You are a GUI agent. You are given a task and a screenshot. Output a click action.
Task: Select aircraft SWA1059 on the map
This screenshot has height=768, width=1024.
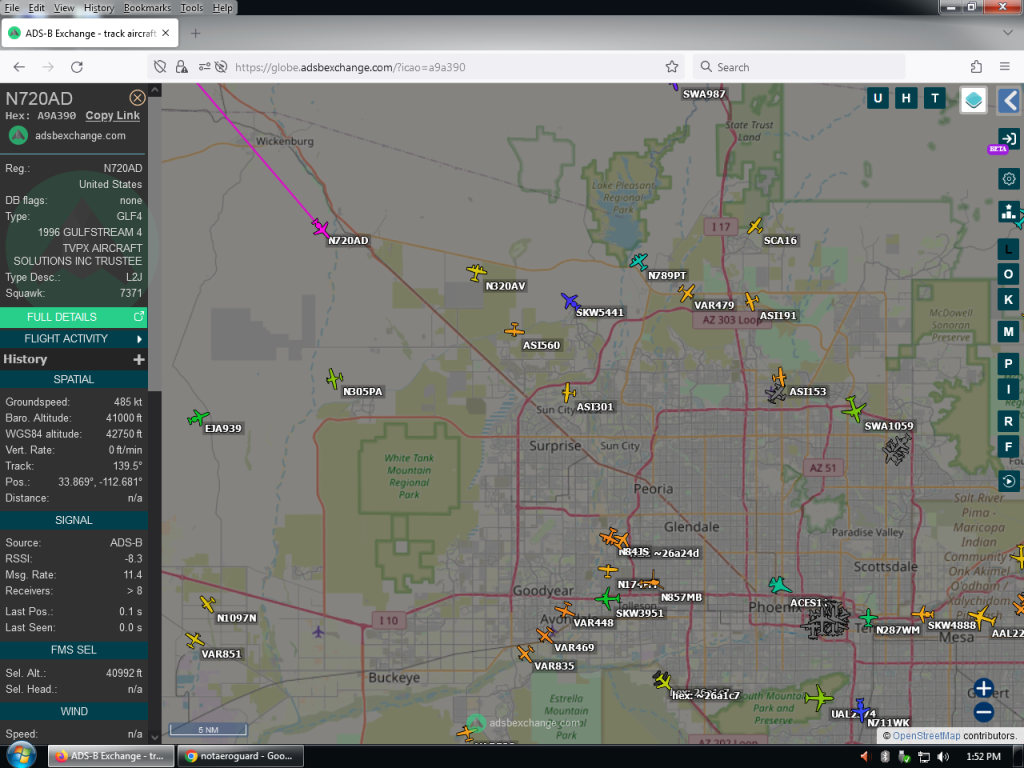tap(853, 409)
